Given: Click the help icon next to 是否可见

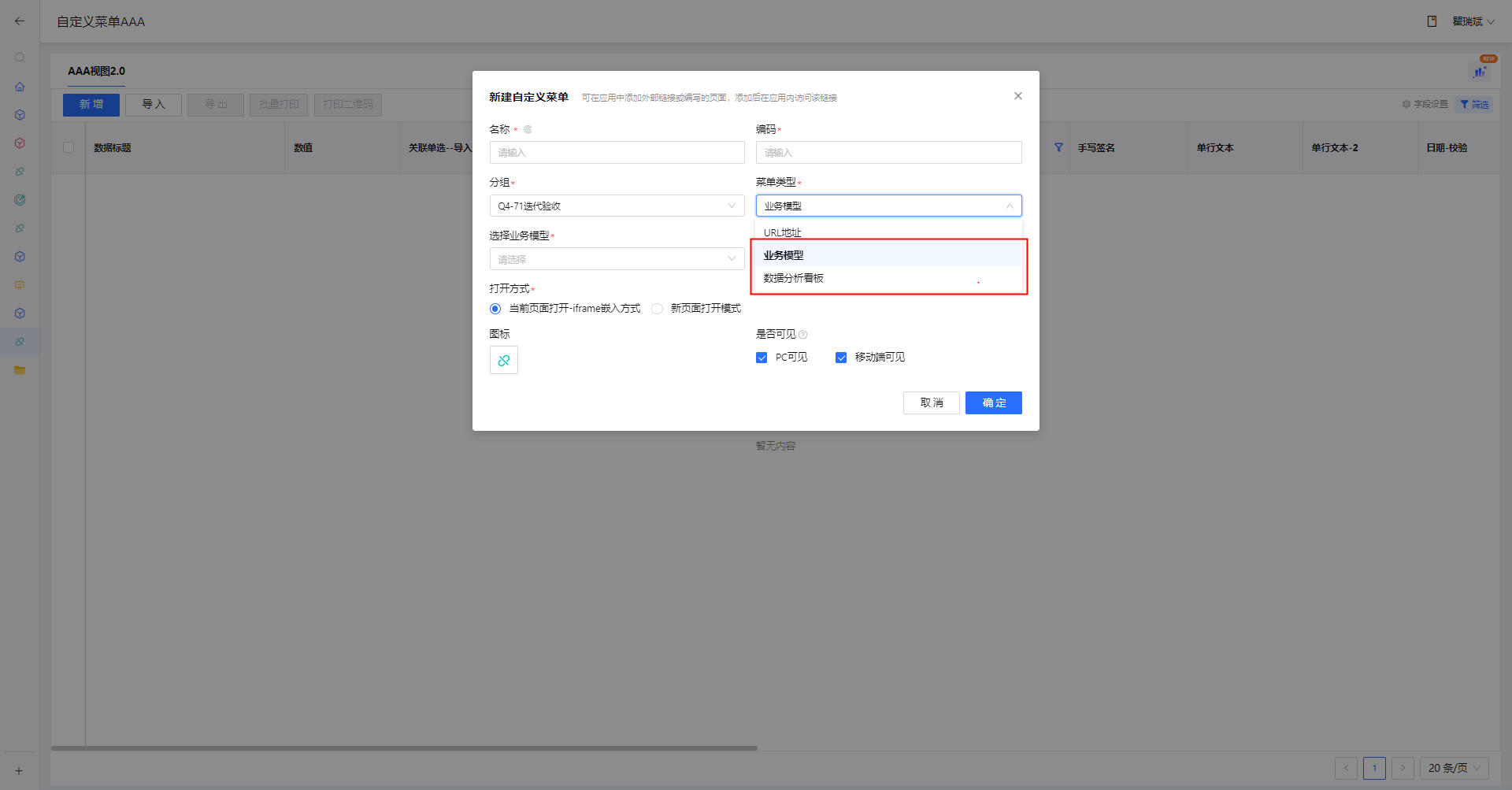Looking at the screenshot, I should click(803, 335).
